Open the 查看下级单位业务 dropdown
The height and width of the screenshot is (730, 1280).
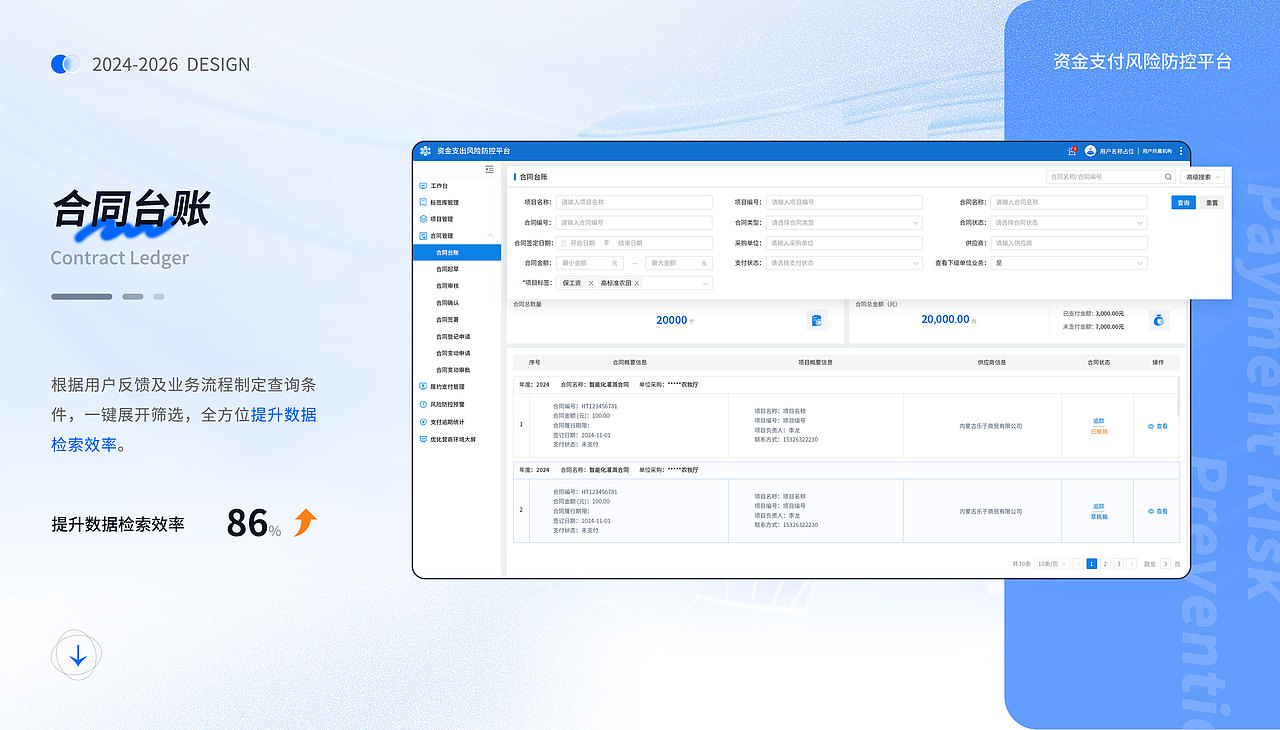point(1069,263)
